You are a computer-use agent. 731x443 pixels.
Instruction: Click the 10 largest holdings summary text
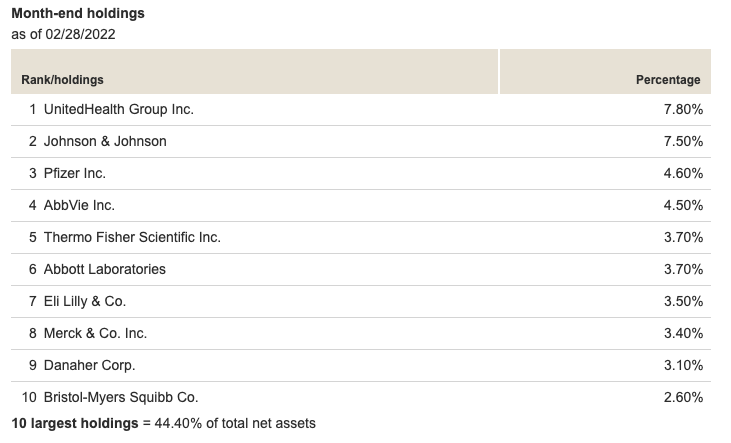[163, 423]
